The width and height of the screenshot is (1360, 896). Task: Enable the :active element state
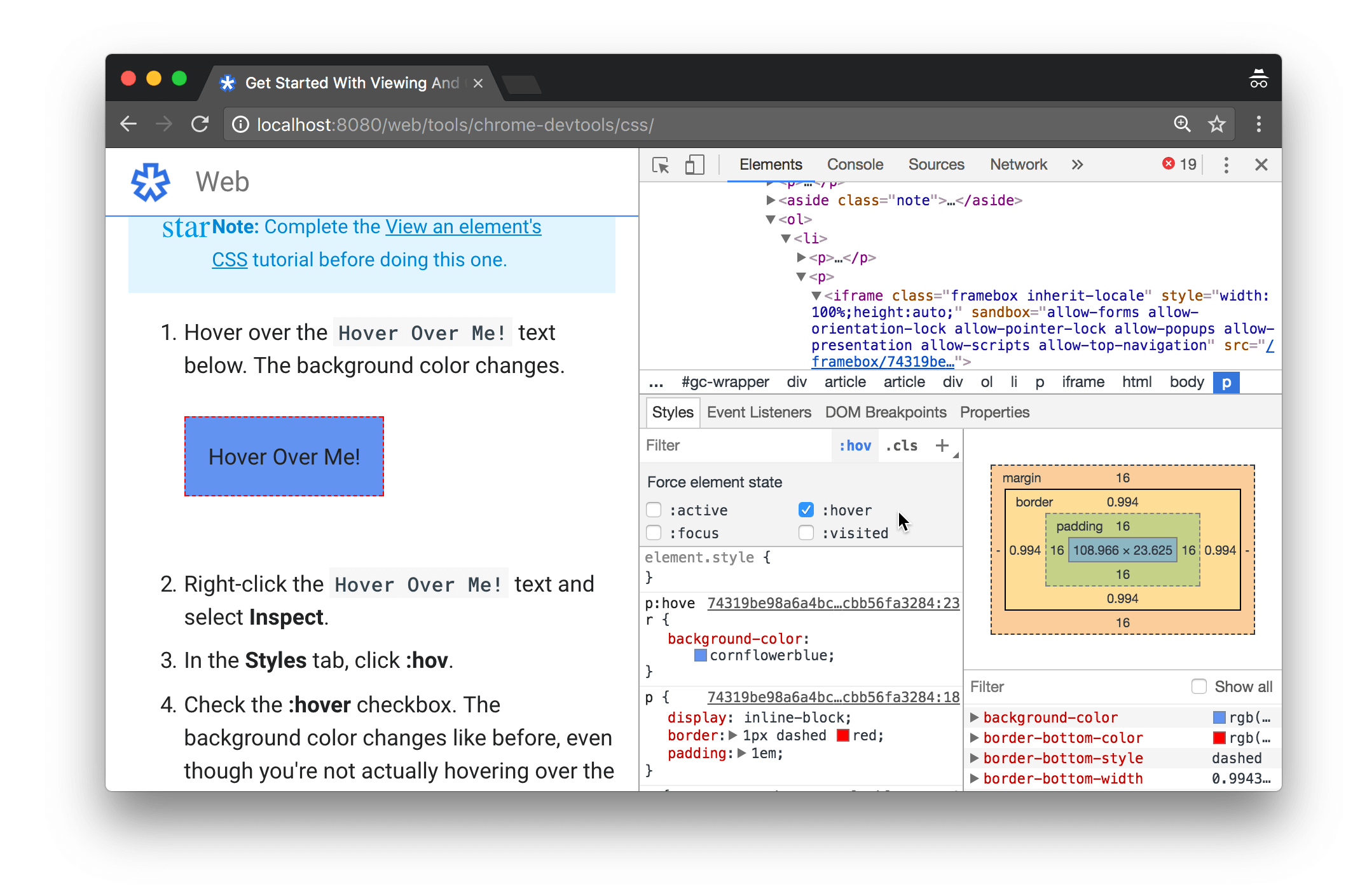point(653,509)
